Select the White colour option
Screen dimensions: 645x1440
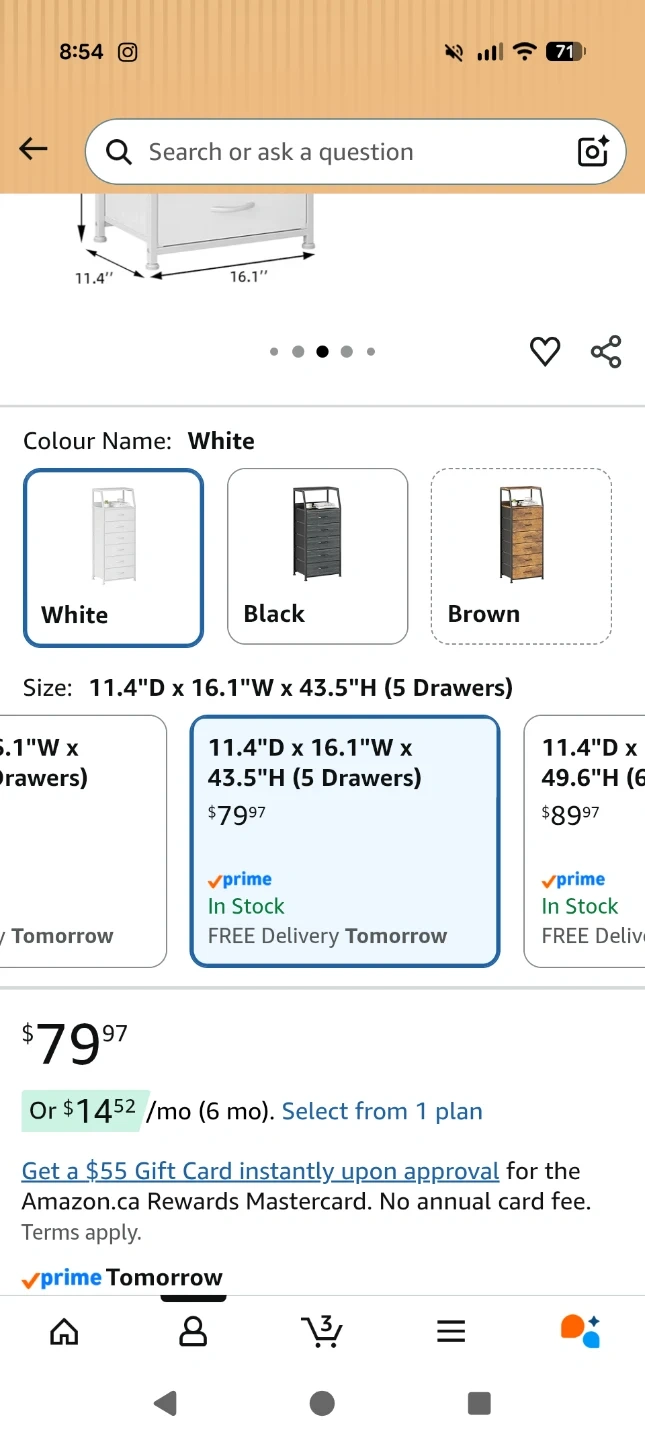(x=113, y=557)
